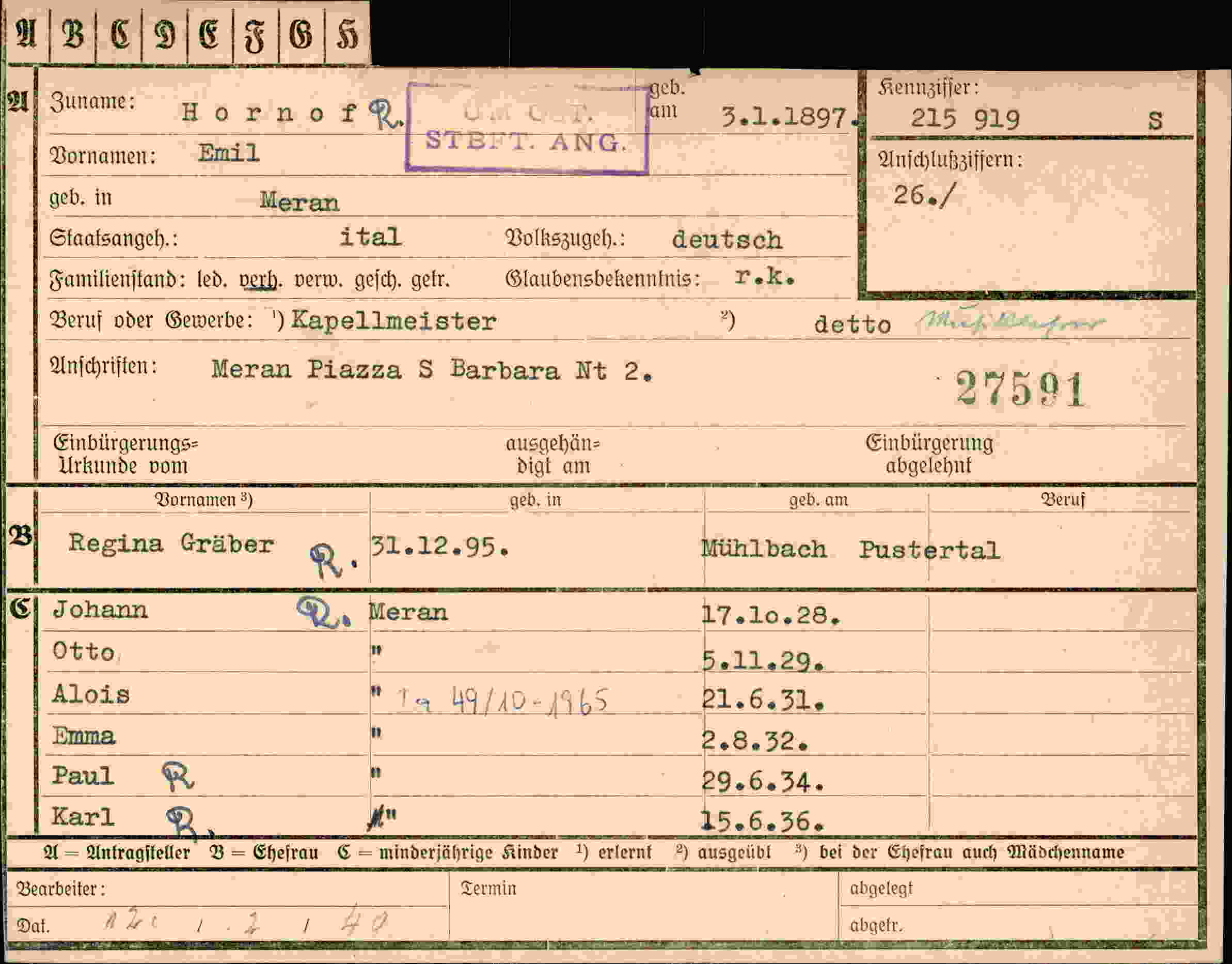
Task: Click the Kennziffer number "215 919"
Action: point(965,119)
